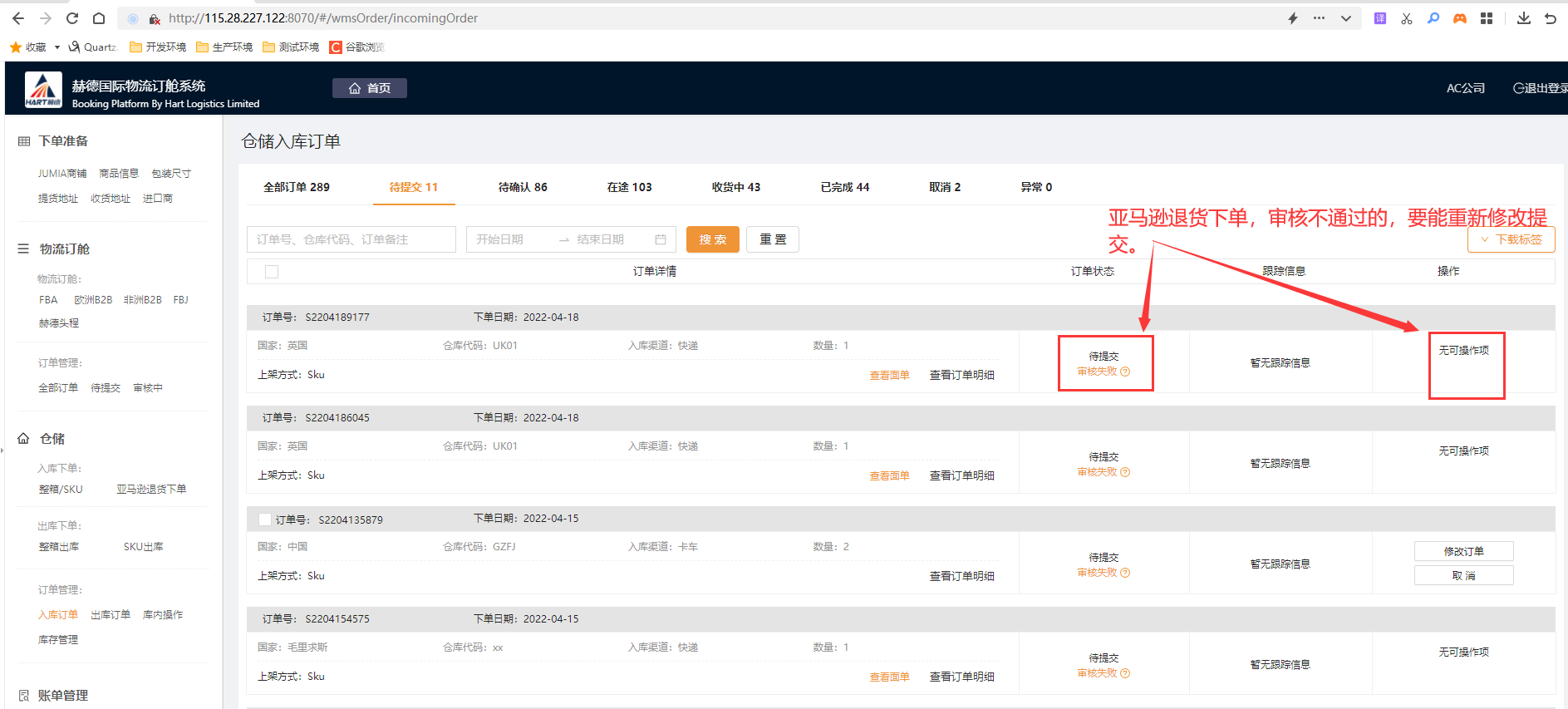Viewport: 1568px width, 709px height.
Task: Toggle the select-all checkbox in table header
Action: (x=272, y=272)
